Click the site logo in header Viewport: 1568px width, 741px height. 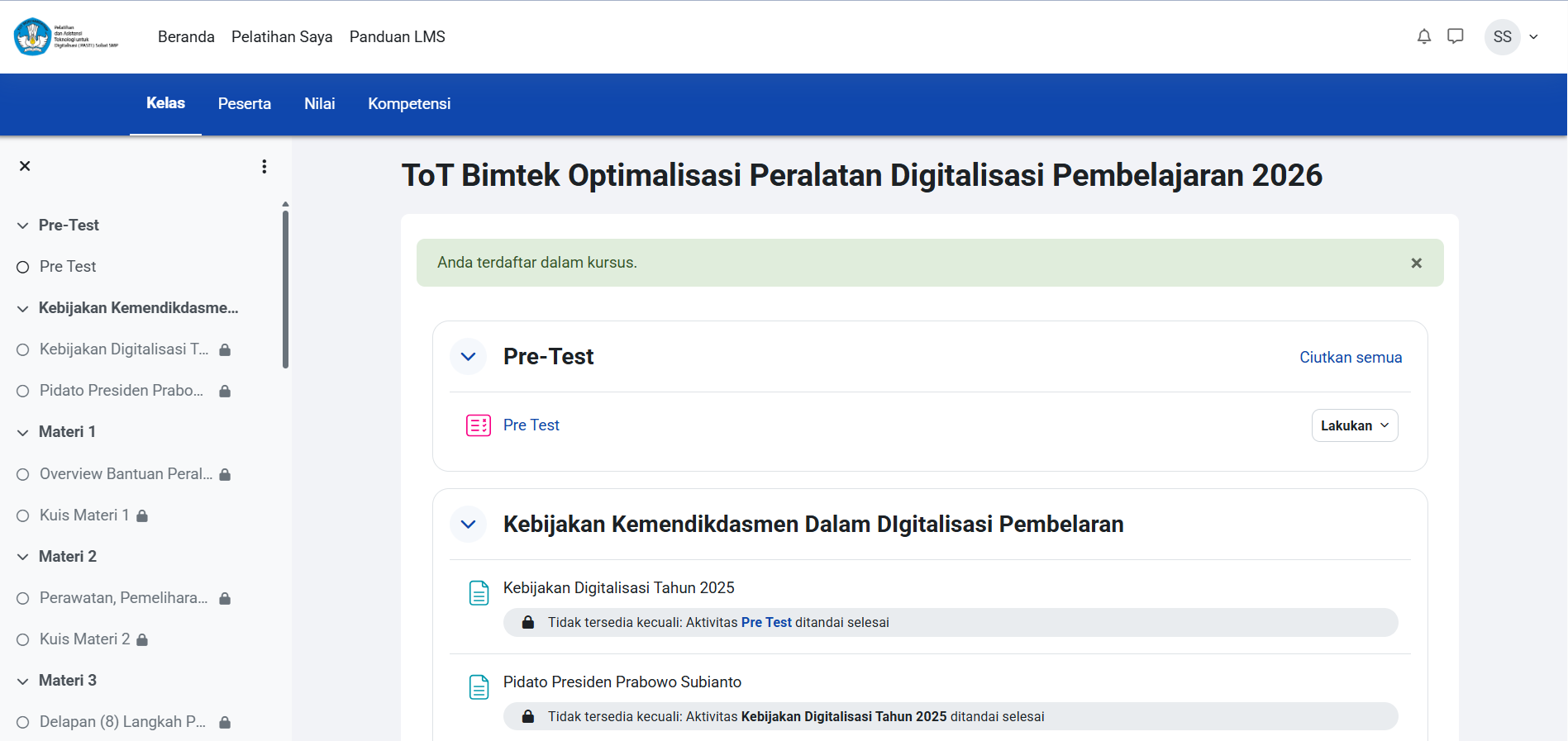click(66, 36)
